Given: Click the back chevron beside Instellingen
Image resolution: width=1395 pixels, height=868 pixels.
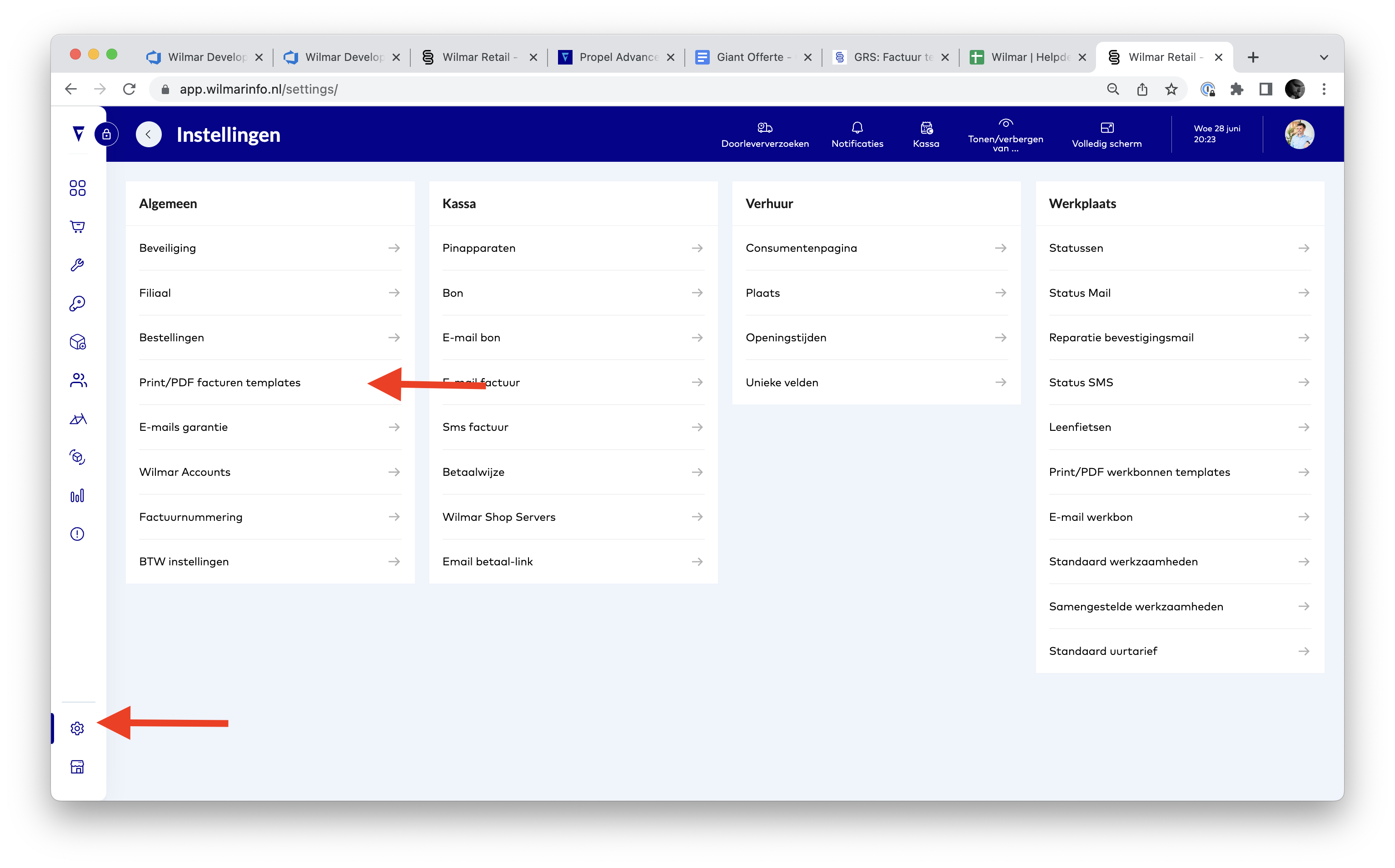Looking at the screenshot, I should (x=149, y=135).
